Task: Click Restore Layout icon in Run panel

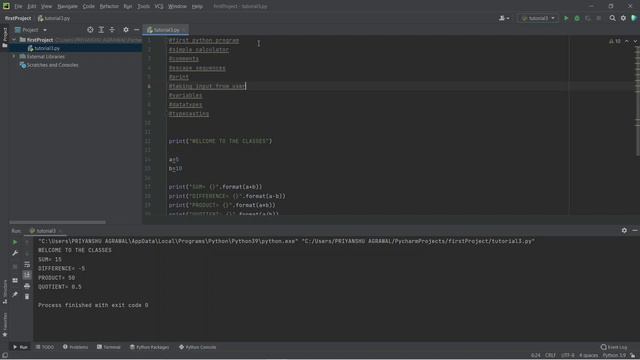Action: point(15,280)
